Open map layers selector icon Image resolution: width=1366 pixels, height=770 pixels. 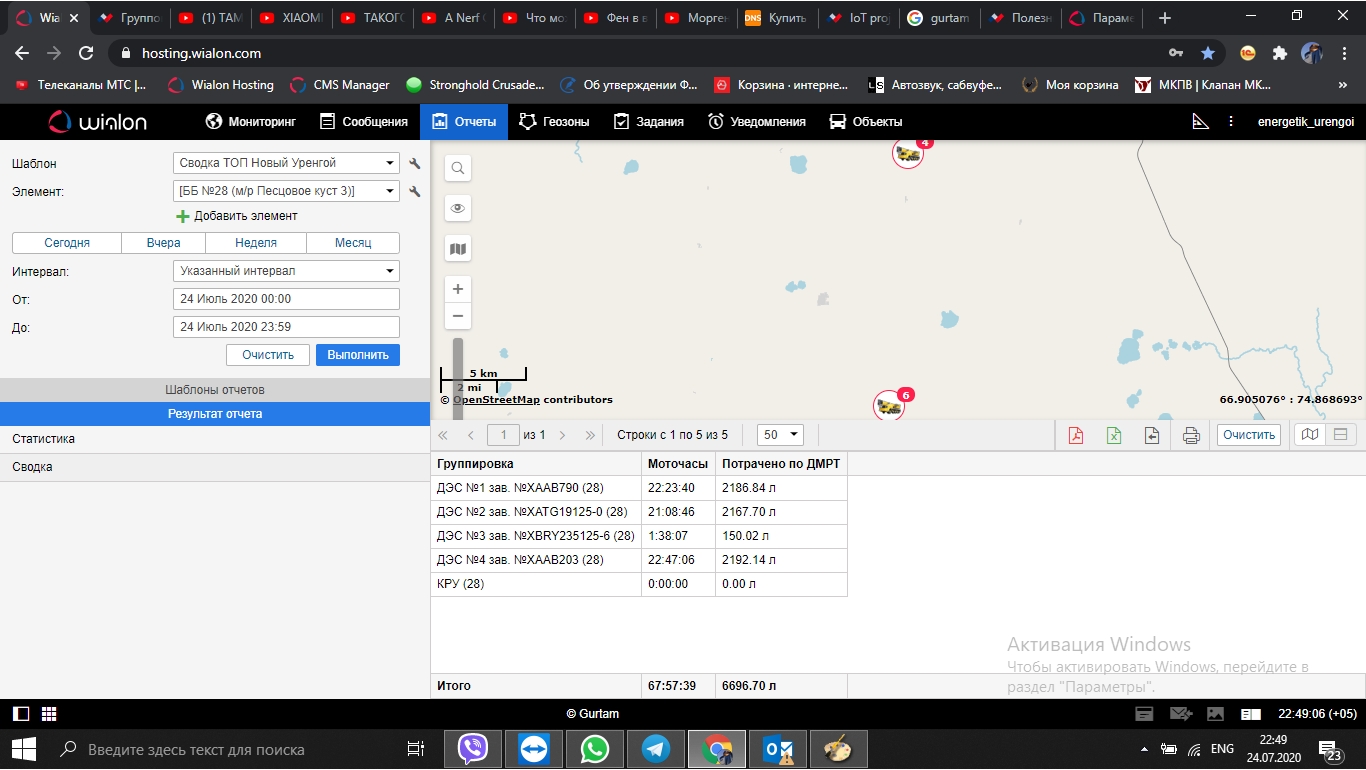click(x=458, y=249)
